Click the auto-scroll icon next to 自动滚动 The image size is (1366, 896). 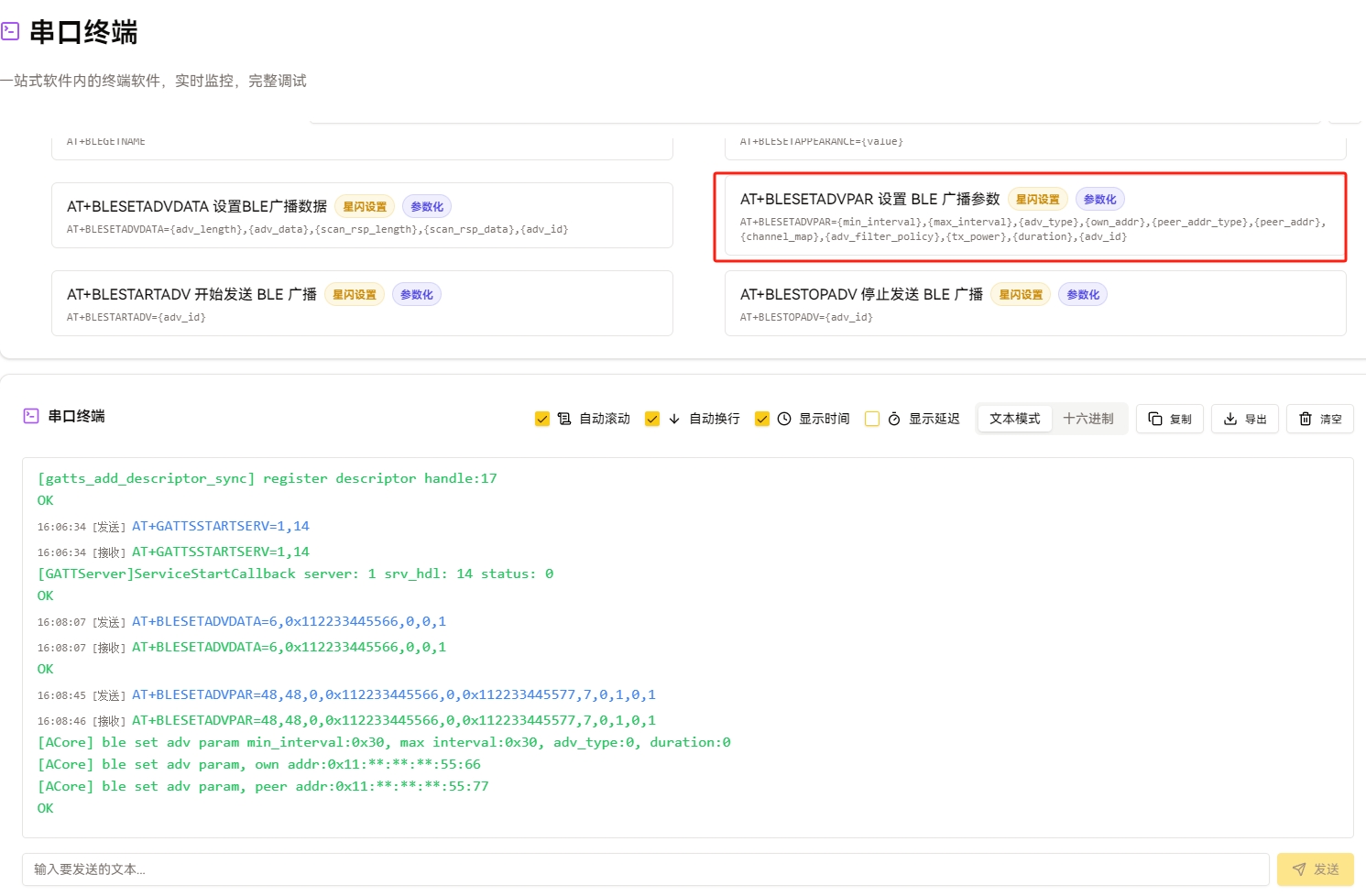click(564, 419)
